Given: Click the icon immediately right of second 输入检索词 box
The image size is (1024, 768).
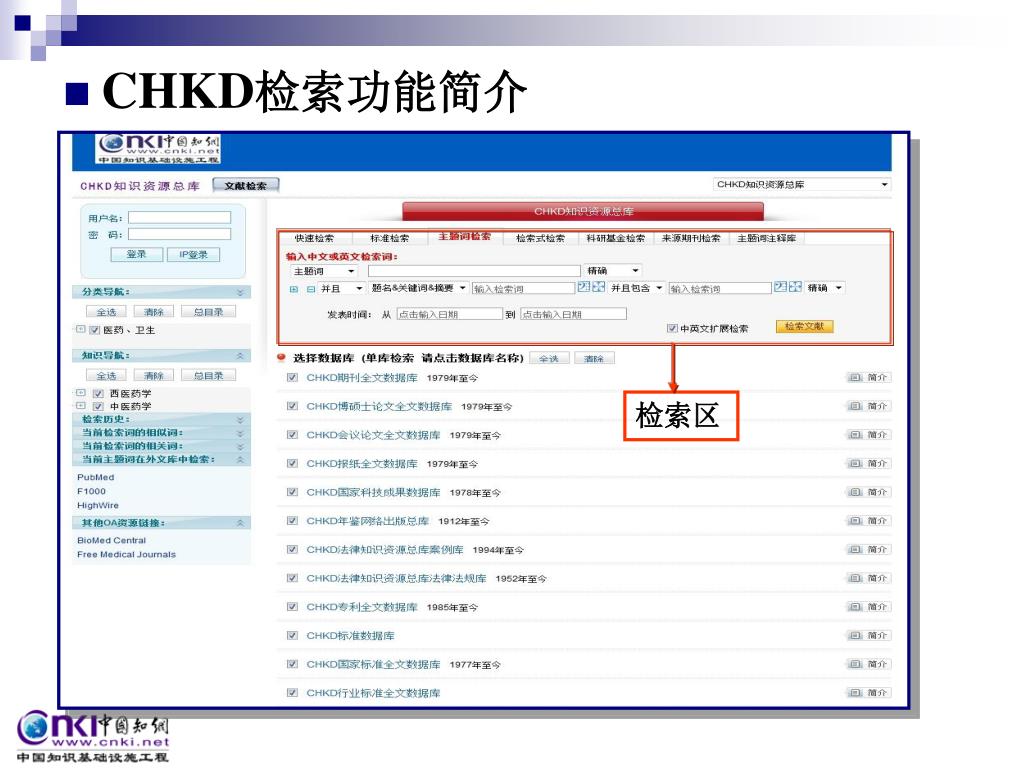Looking at the screenshot, I should [780, 287].
